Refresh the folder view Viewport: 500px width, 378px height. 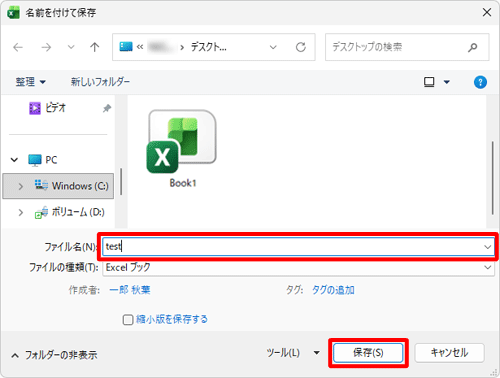[301, 47]
